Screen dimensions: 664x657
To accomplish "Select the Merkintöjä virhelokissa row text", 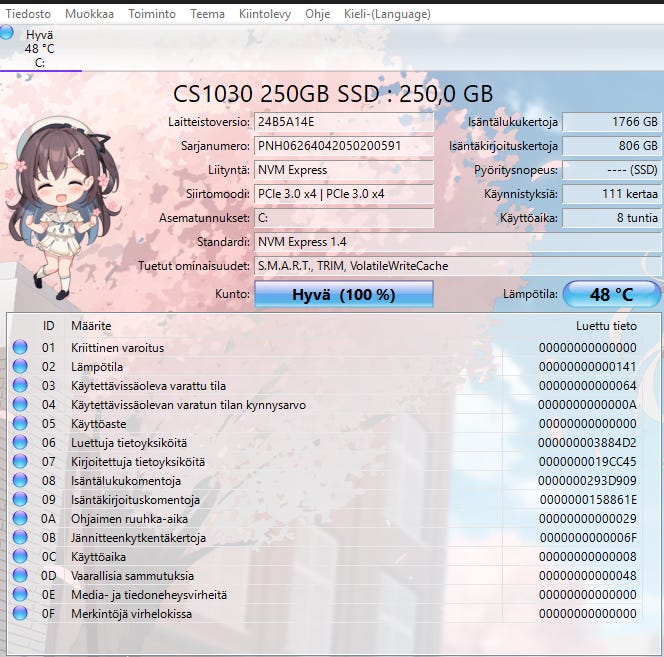I will point(131,614).
